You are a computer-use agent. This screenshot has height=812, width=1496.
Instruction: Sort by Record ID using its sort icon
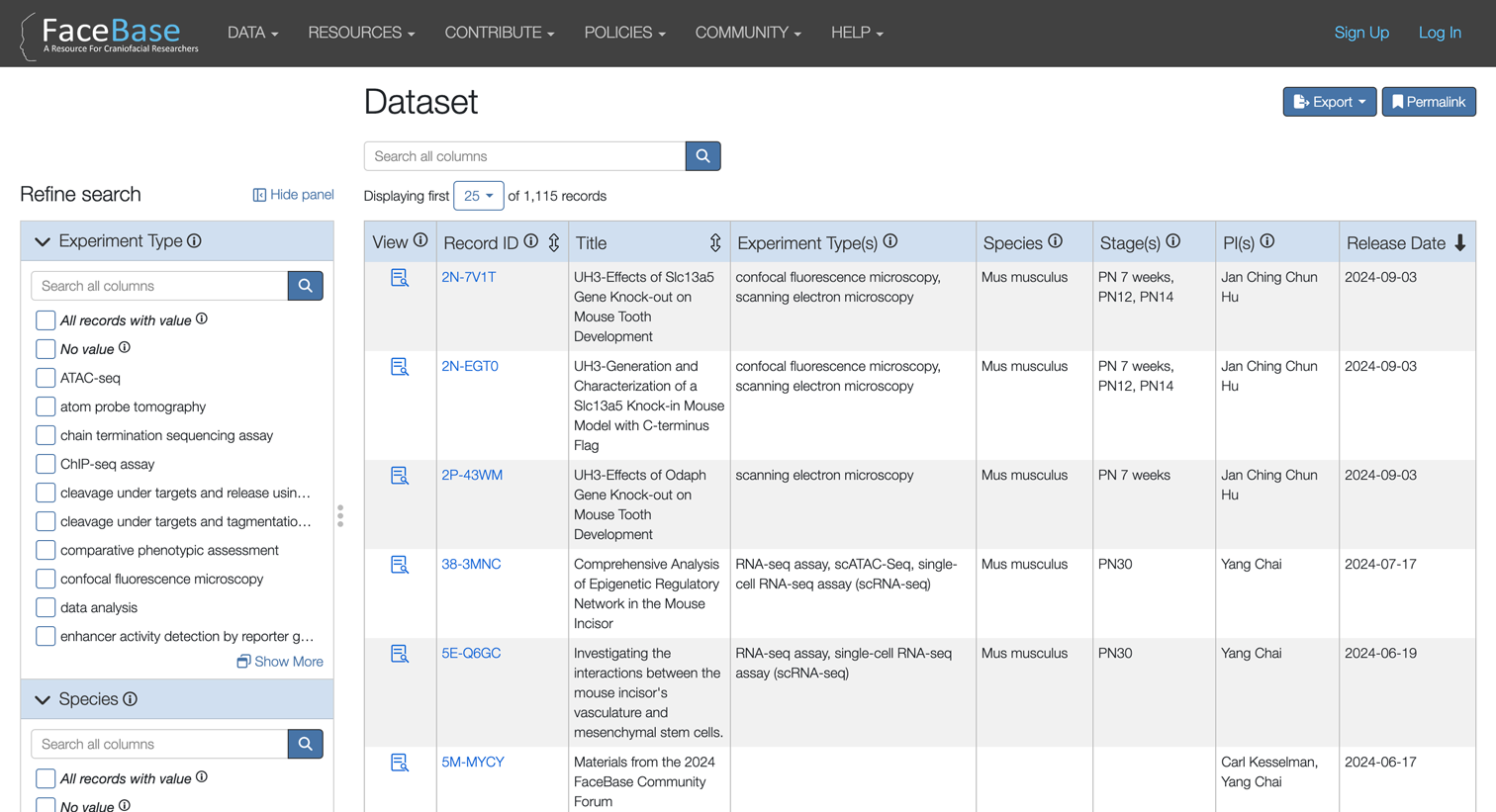click(x=553, y=242)
